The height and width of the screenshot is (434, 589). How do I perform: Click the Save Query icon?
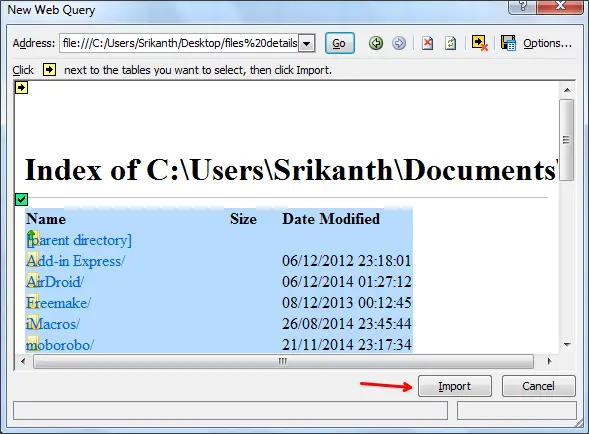(508, 43)
